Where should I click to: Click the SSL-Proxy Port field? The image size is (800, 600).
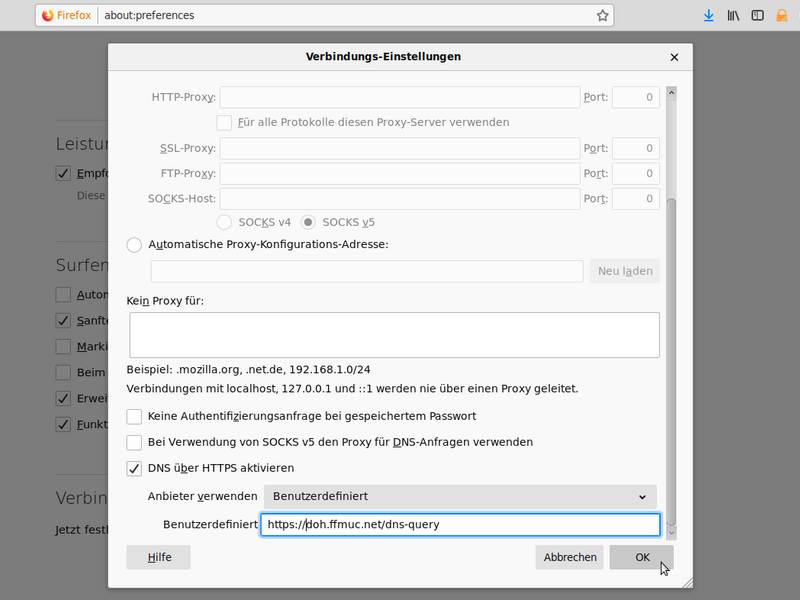tap(636, 148)
